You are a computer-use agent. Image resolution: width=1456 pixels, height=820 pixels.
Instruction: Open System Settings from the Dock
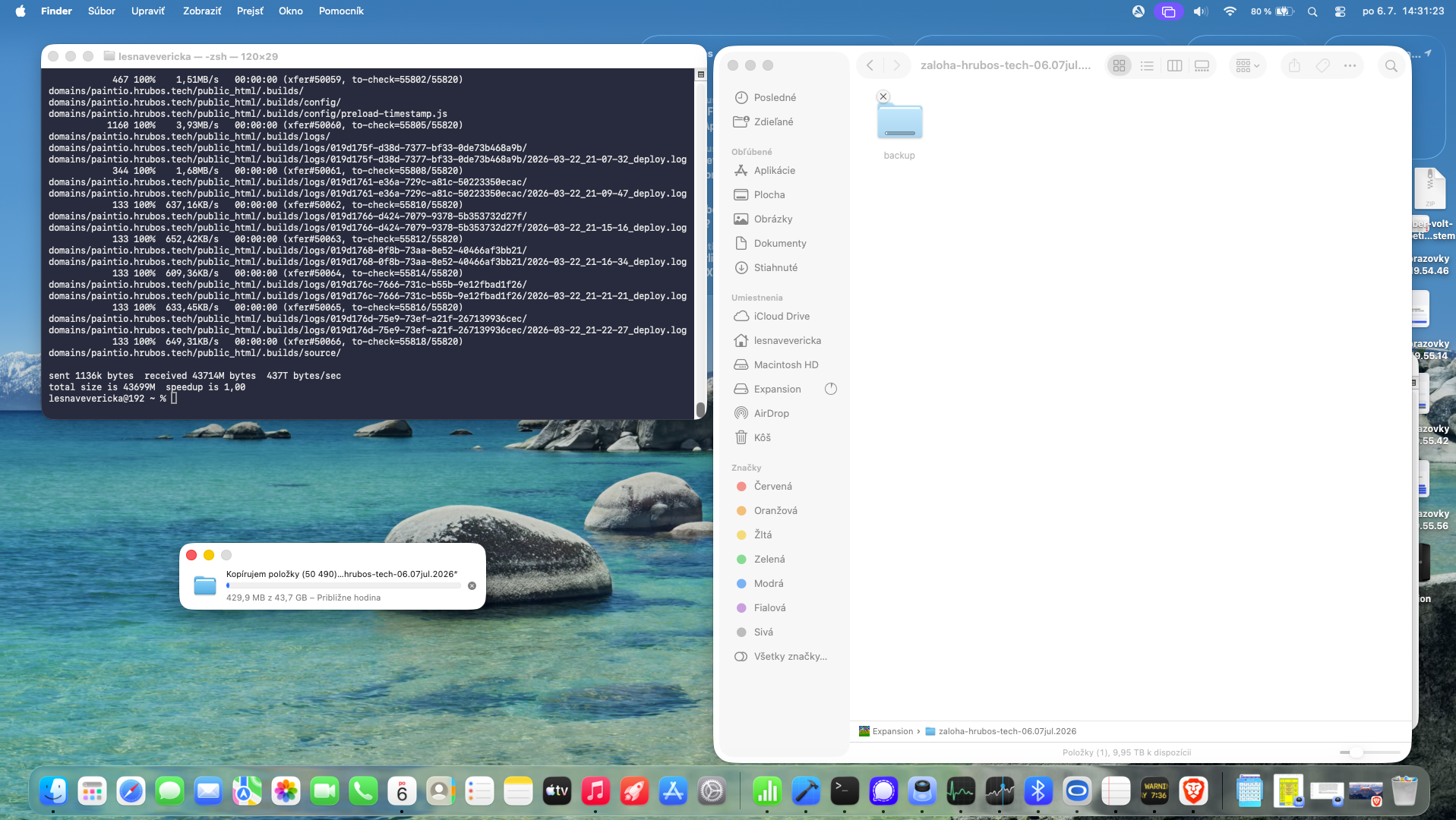[712, 792]
